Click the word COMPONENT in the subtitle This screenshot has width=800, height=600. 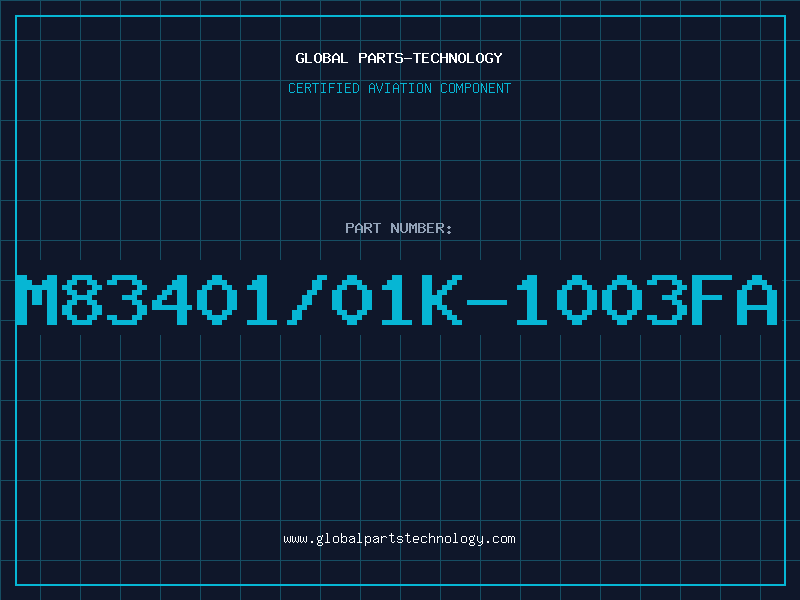(x=476, y=88)
